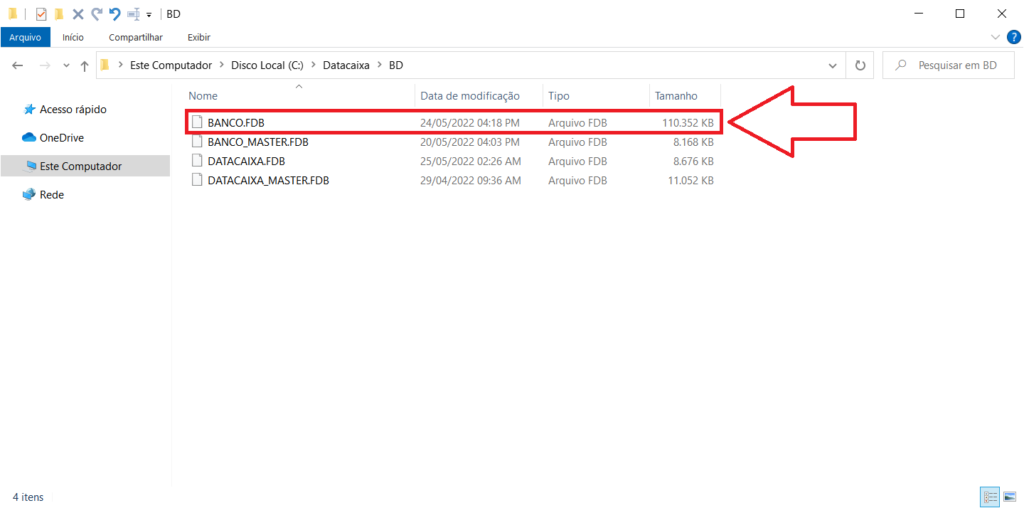Click the Undo arrow in quick access toolbar
This screenshot has height=508, width=1024.
point(114,14)
